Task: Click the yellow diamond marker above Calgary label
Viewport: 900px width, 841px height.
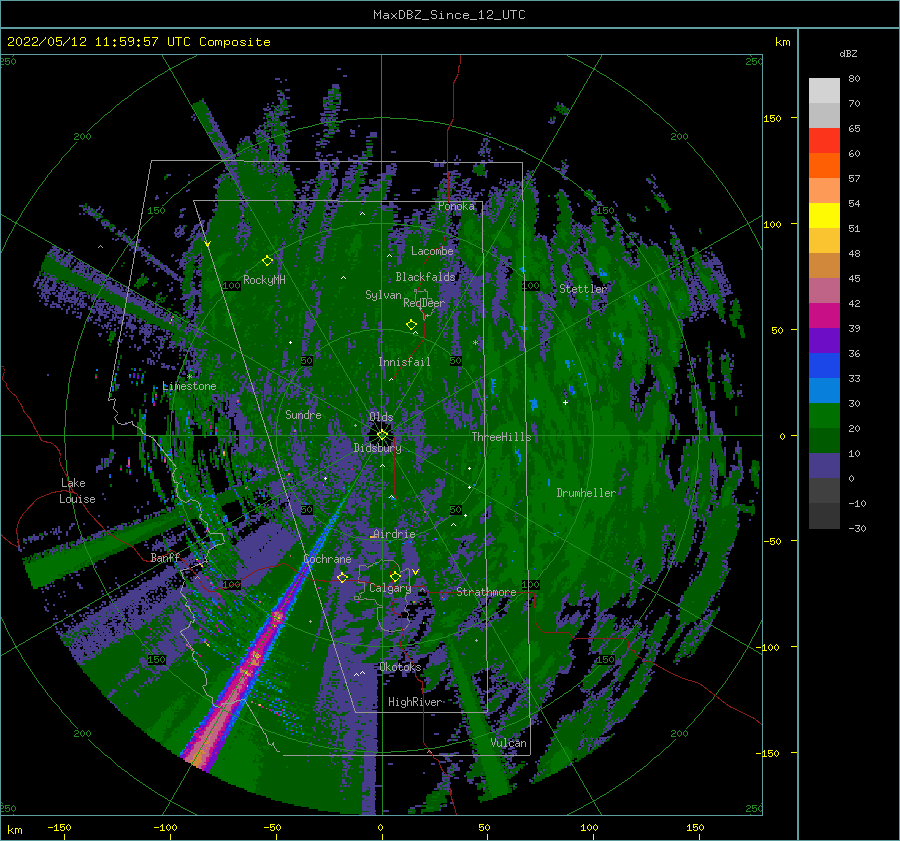Action: tap(395, 576)
